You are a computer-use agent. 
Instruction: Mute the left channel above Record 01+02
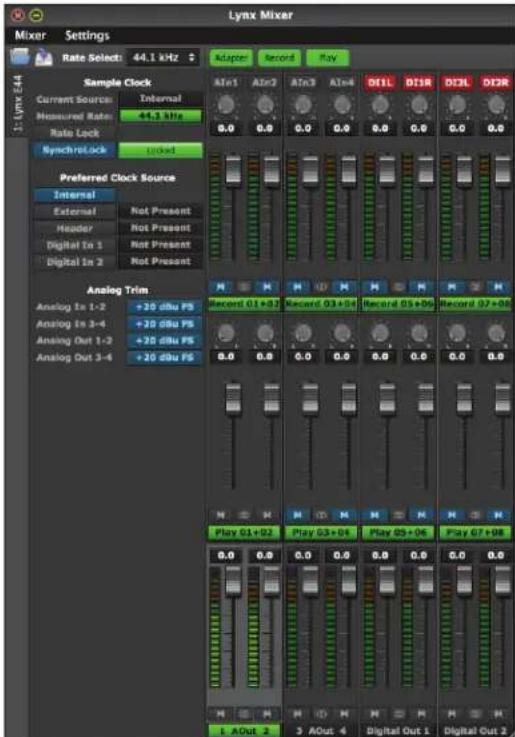(x=220, y=286)
